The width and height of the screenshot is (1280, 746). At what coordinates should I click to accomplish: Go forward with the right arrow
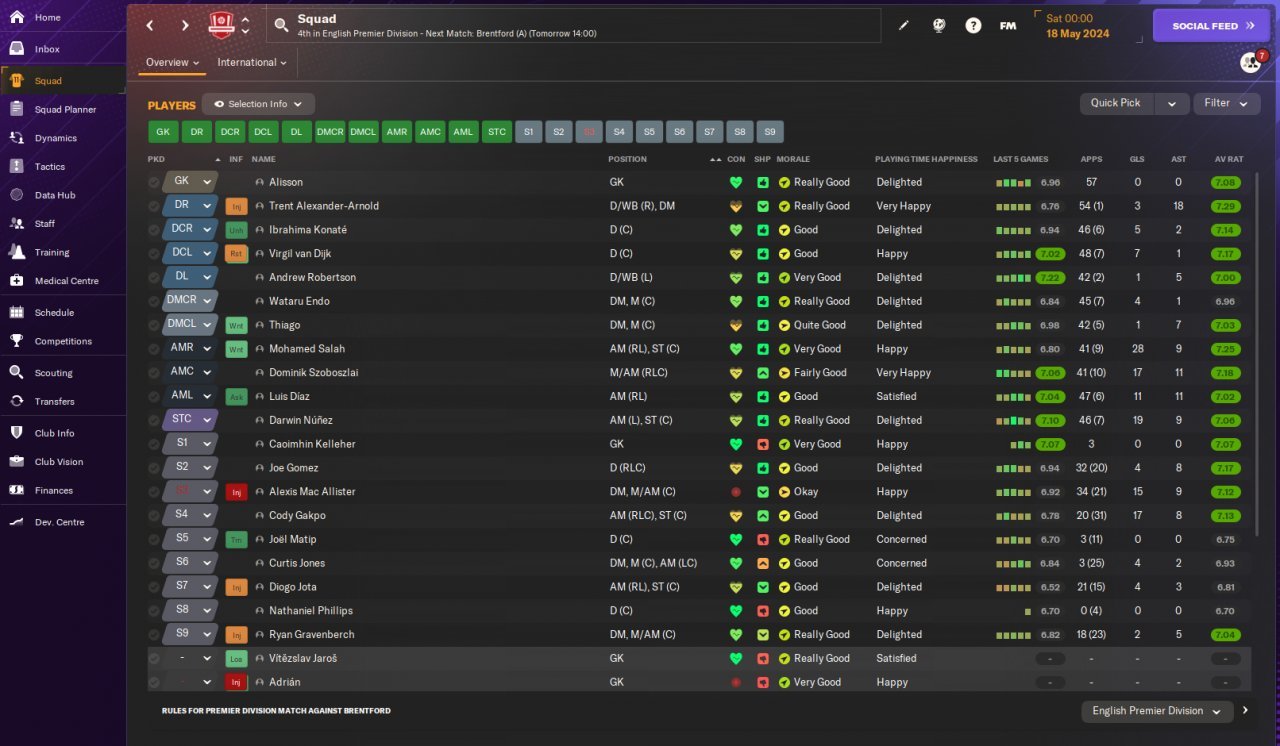click(185, 26)
